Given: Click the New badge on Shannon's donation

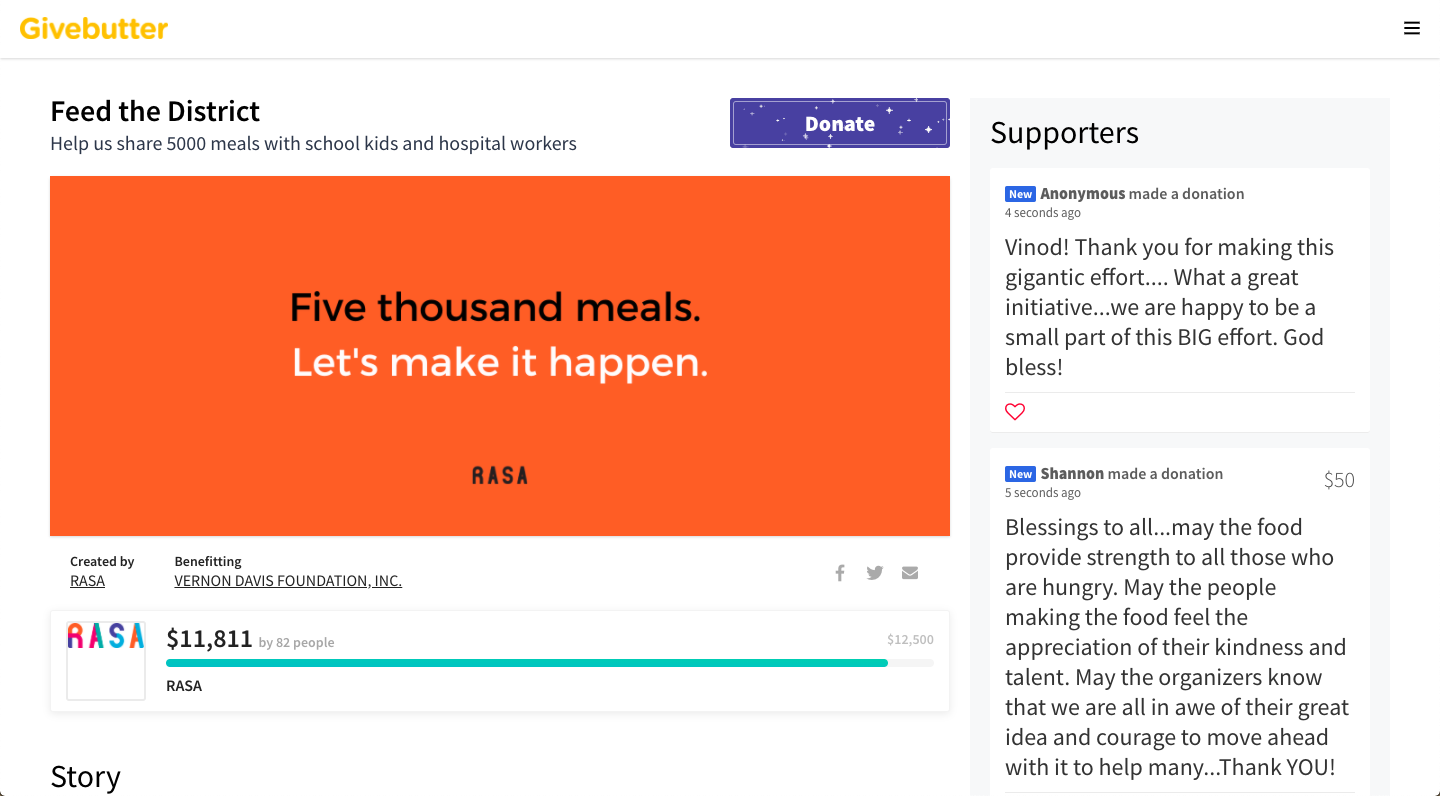Looking at the screenshot, I should pos(1020,474).
